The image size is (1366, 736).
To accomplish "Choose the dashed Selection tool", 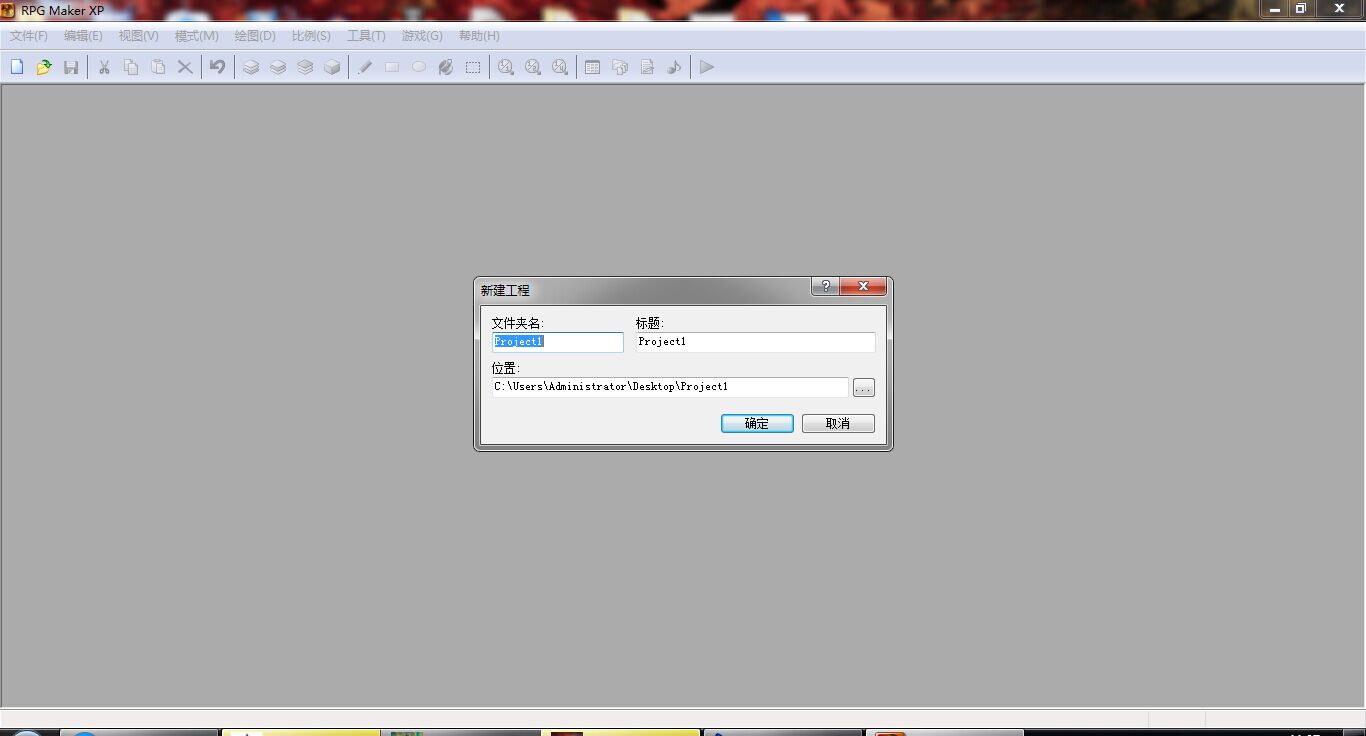I will tap(473, 67).
